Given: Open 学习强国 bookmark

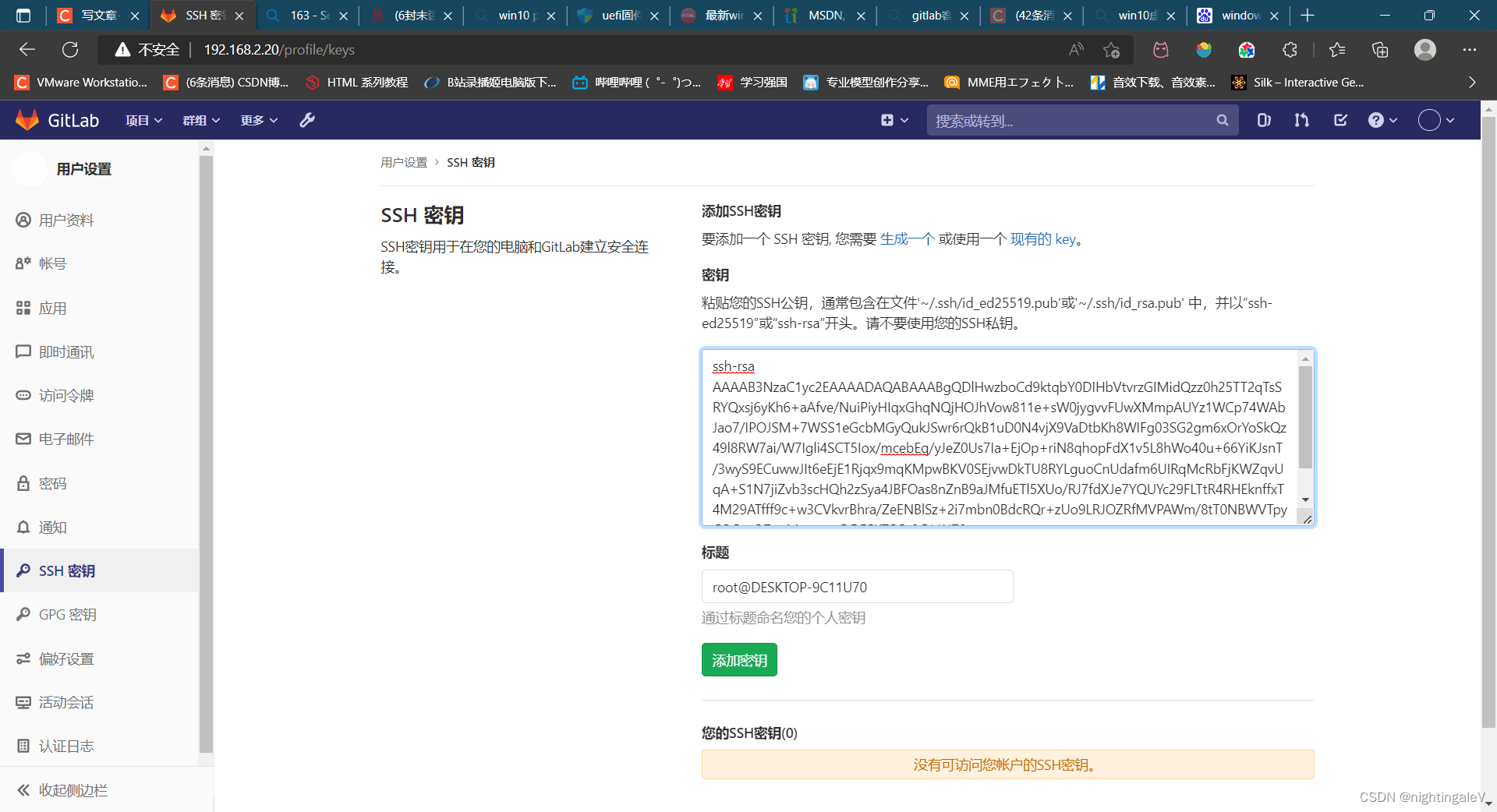Looking at the screenshot, I should point(752,83).
